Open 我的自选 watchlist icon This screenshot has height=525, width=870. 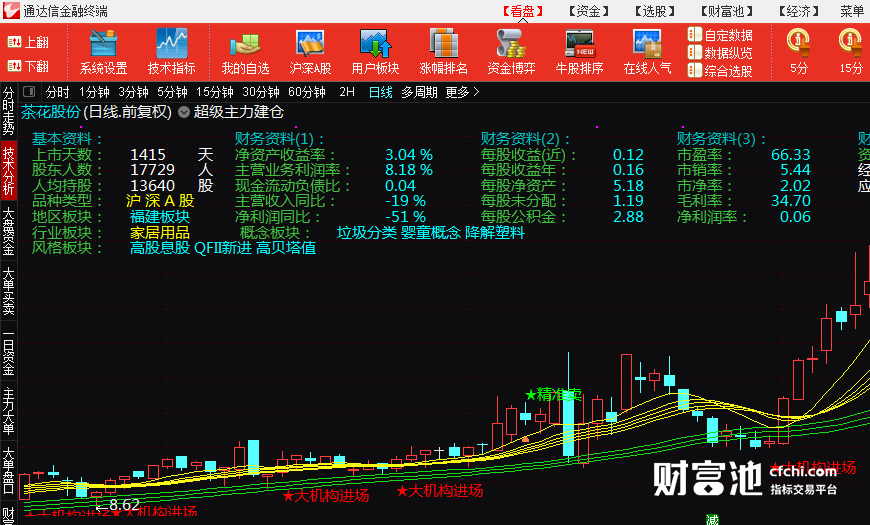(245, 52)
